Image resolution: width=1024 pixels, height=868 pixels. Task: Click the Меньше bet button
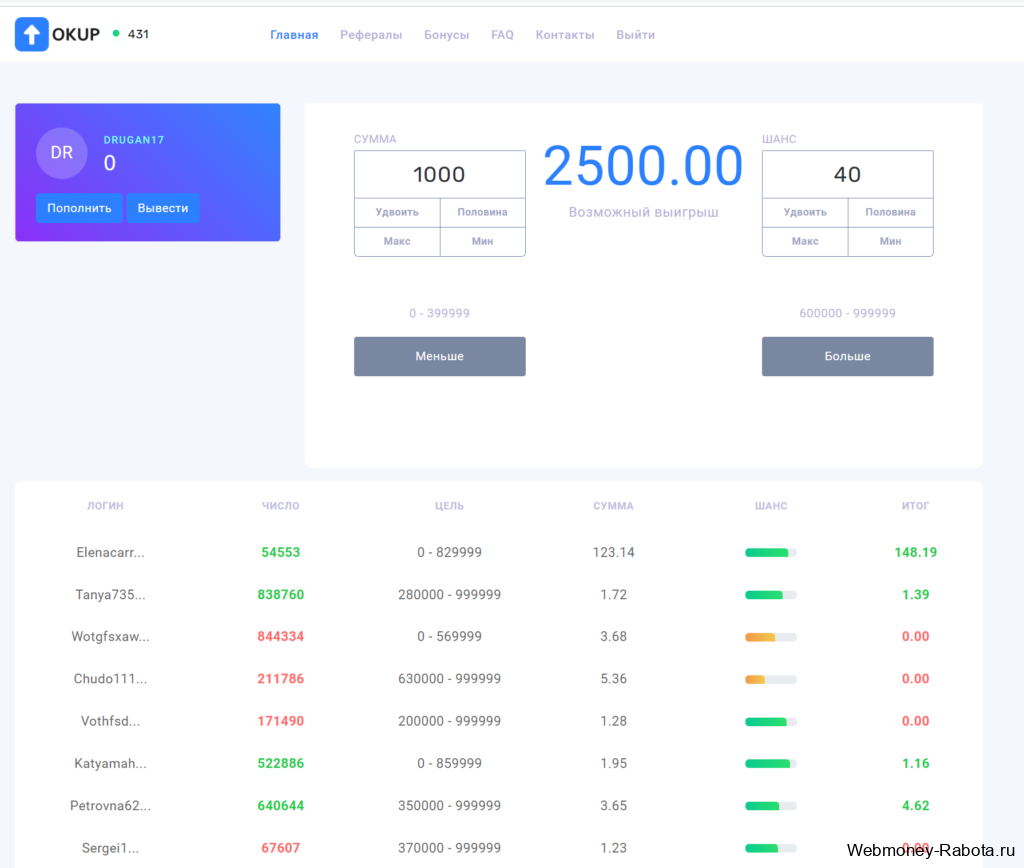pyautogui.click(x=440, y=357)
